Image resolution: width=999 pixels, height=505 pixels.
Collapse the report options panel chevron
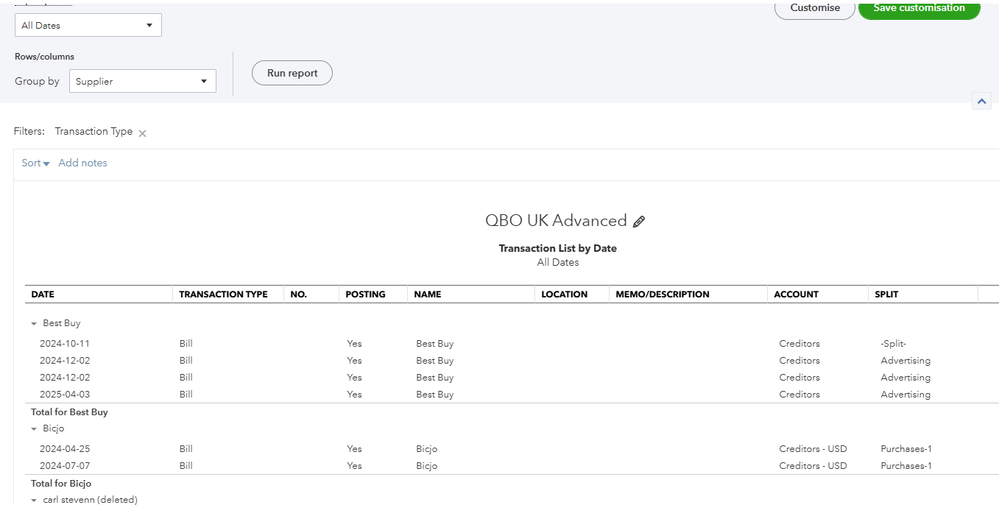click(981, 102)
